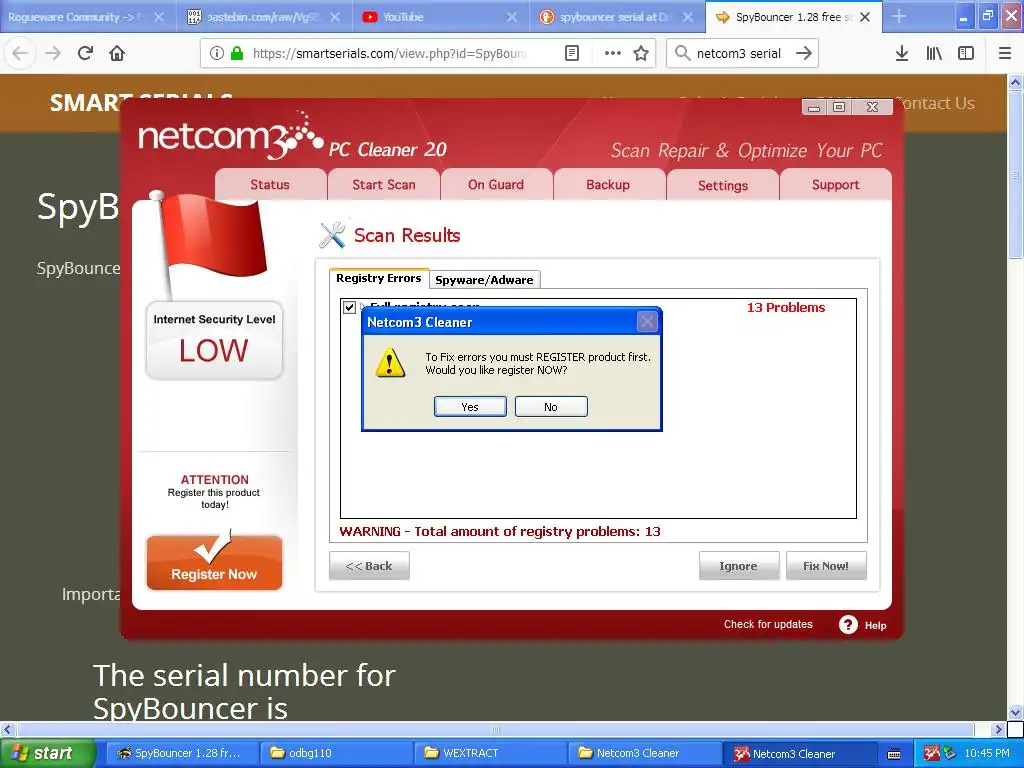The image size is (1024, 768).
Task: Click the 10:45 PM system clock
Action: click(987, 753)
